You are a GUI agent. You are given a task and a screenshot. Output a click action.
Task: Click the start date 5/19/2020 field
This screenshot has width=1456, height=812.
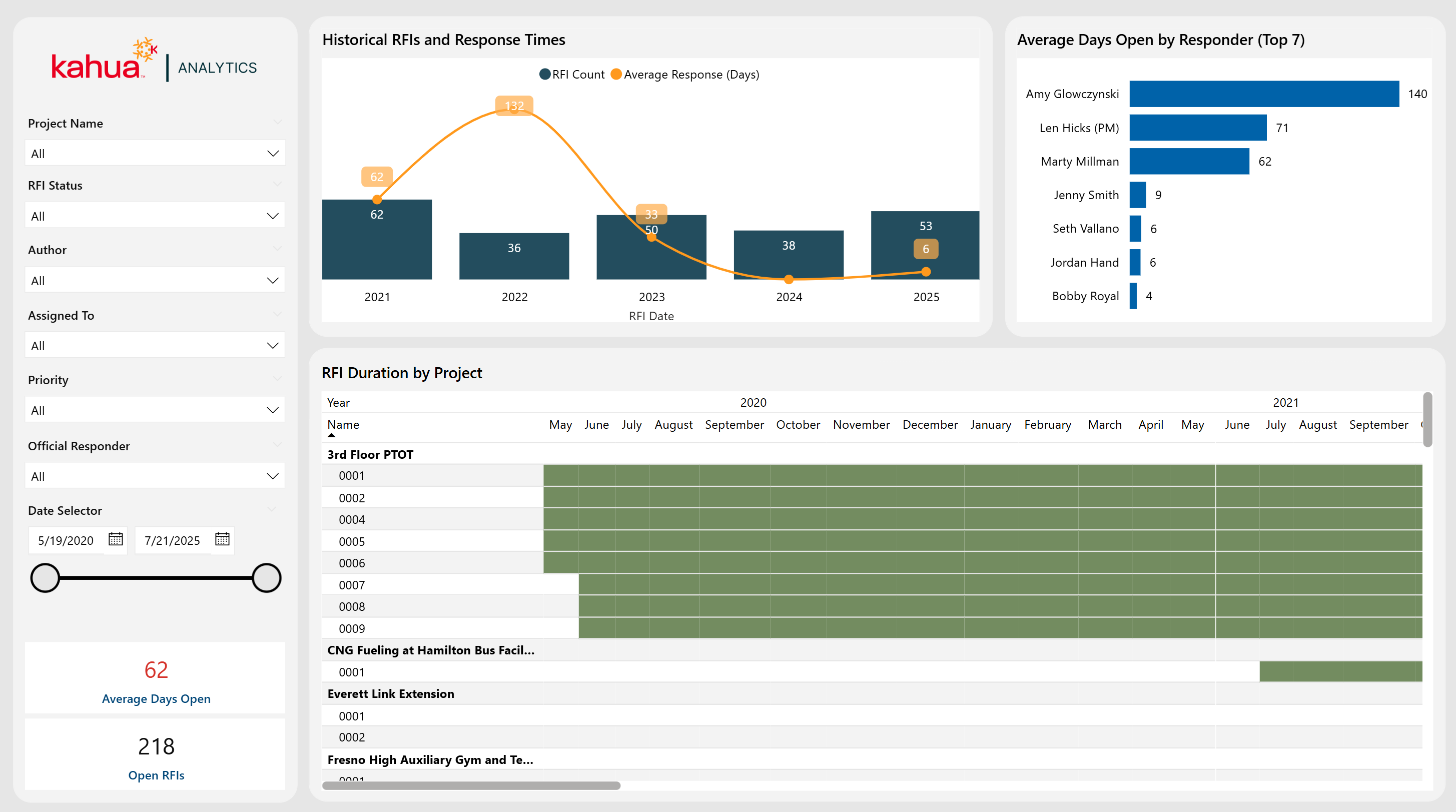coord(66,540)
